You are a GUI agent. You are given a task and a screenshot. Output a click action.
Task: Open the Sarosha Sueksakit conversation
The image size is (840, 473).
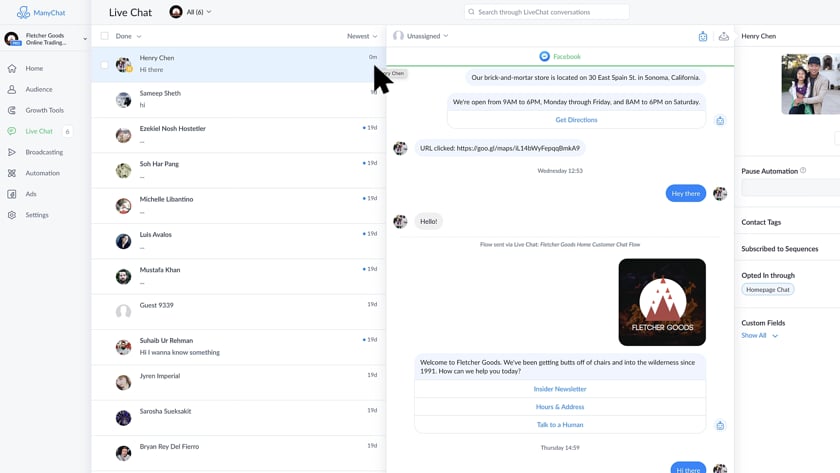pyautogui.click(x=238, y=418)
